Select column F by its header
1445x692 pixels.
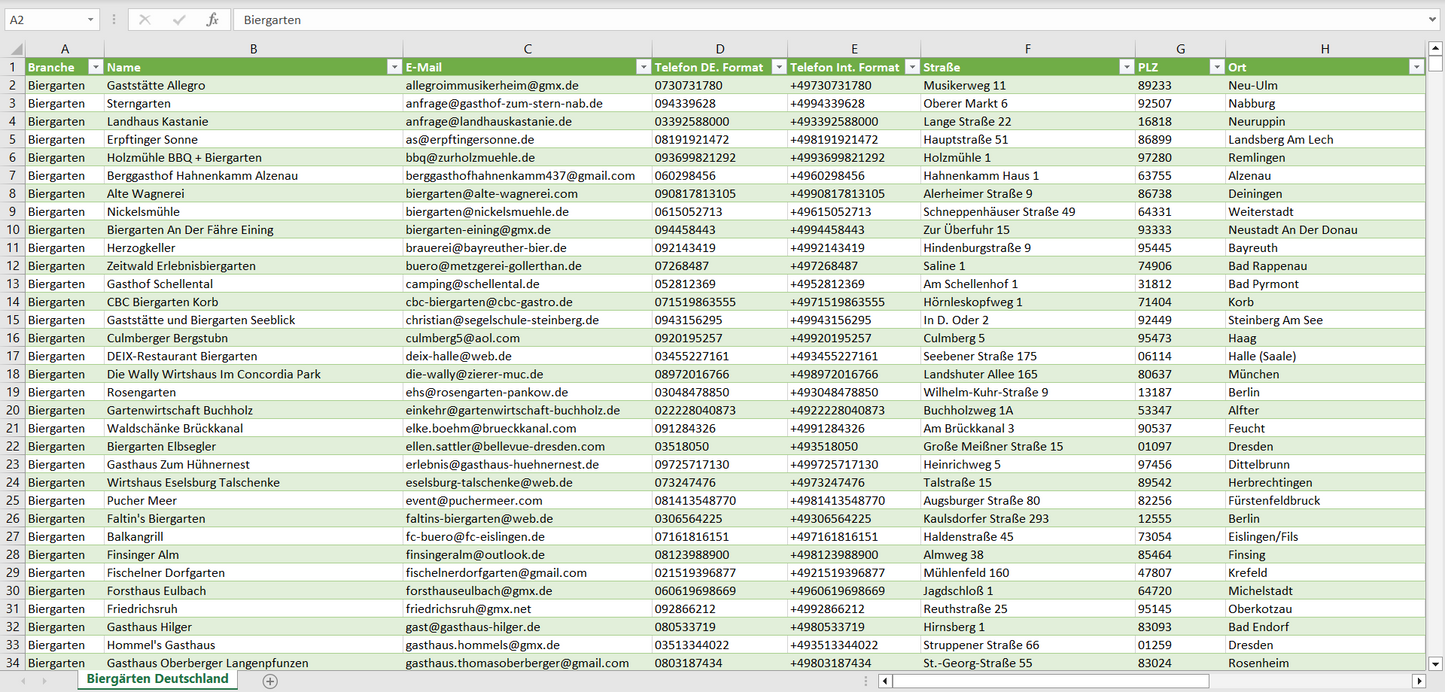(x=1027, y=49)
